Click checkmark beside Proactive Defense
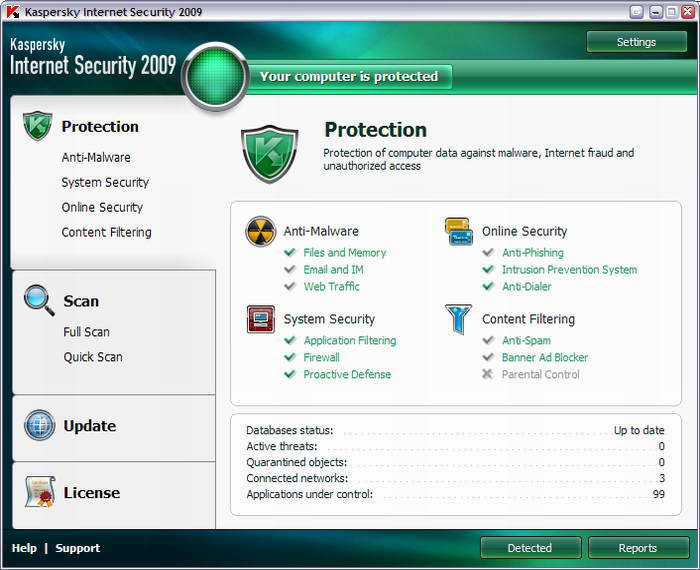Viewport: 700px width, 570px height. tap(290, 374)
